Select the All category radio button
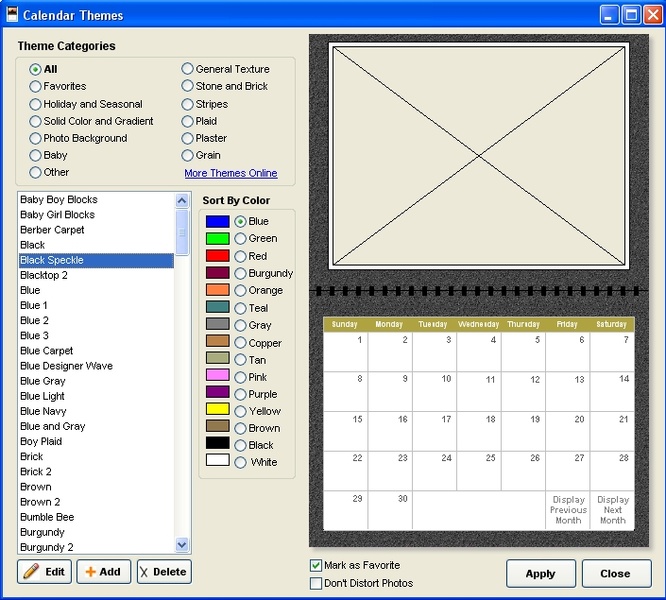Viewport: 666px width, 600px height. coord(35,69)
